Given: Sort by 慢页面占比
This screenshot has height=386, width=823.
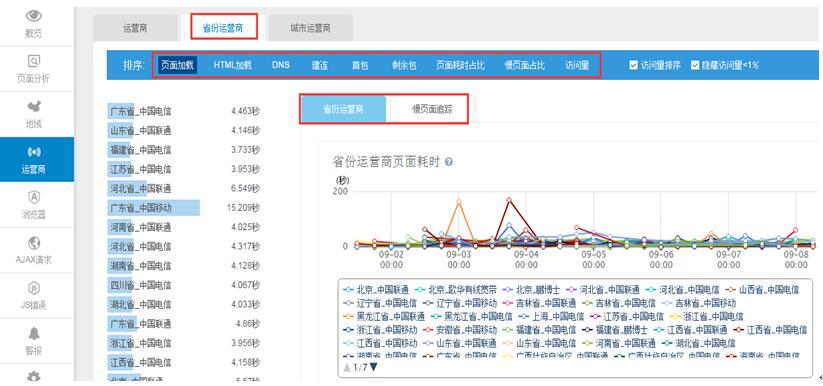Looking at the screenshot, I should point(524,66).
